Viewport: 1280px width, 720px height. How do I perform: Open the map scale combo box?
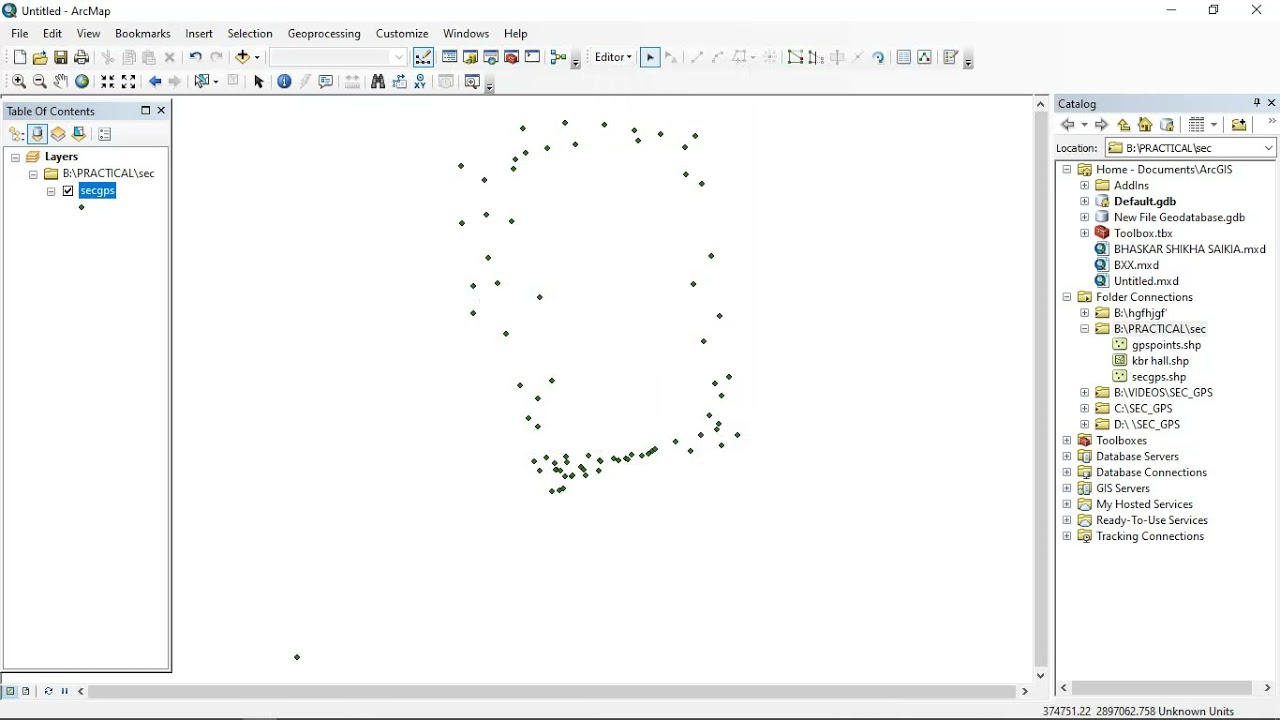point(338,58)
